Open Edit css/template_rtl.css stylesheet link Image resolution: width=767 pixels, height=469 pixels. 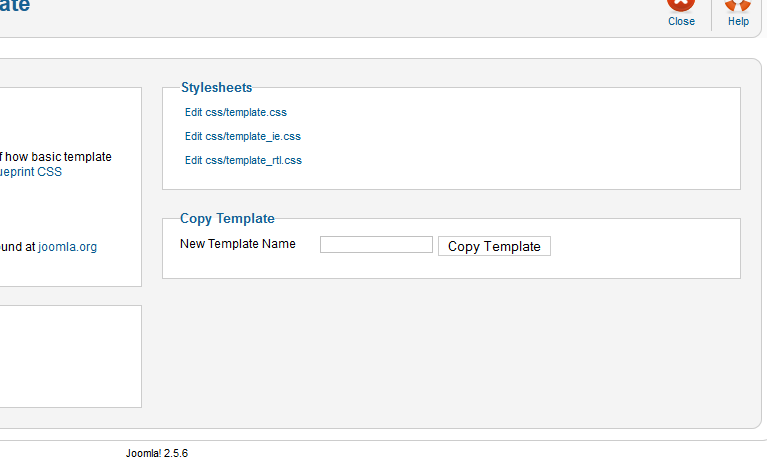[243, 161]
